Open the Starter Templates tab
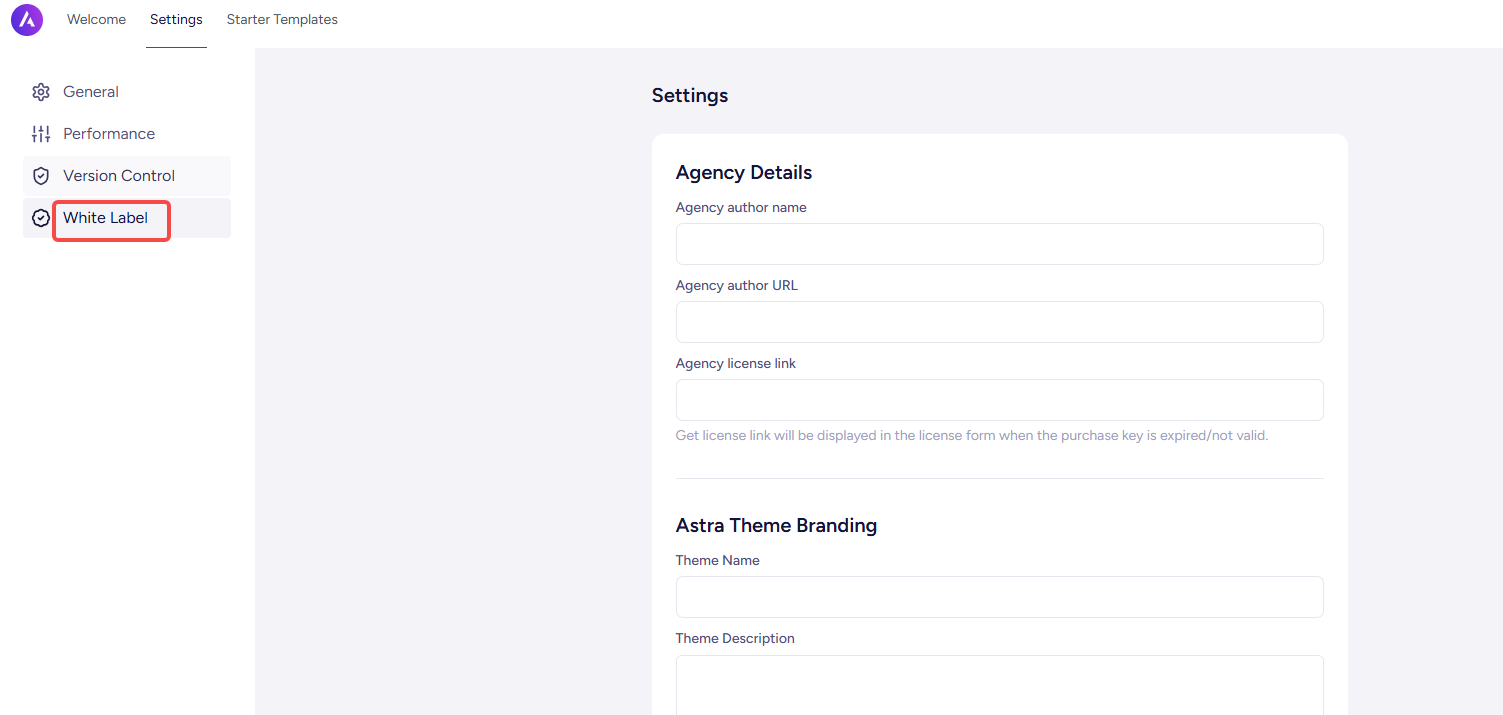 pos(282,20)
